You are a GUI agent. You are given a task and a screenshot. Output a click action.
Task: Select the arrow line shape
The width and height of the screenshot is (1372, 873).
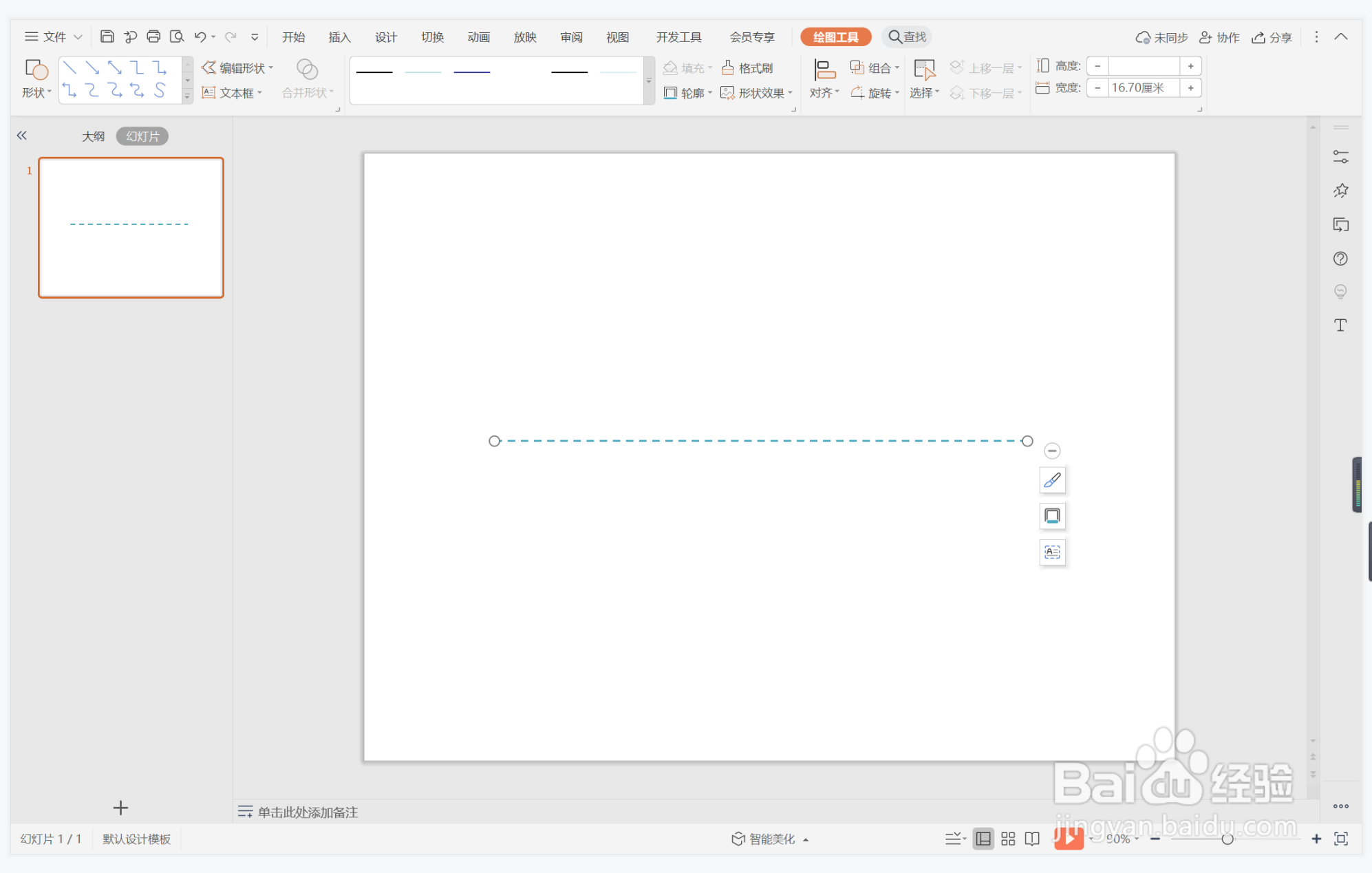click(x=92, y=67)
